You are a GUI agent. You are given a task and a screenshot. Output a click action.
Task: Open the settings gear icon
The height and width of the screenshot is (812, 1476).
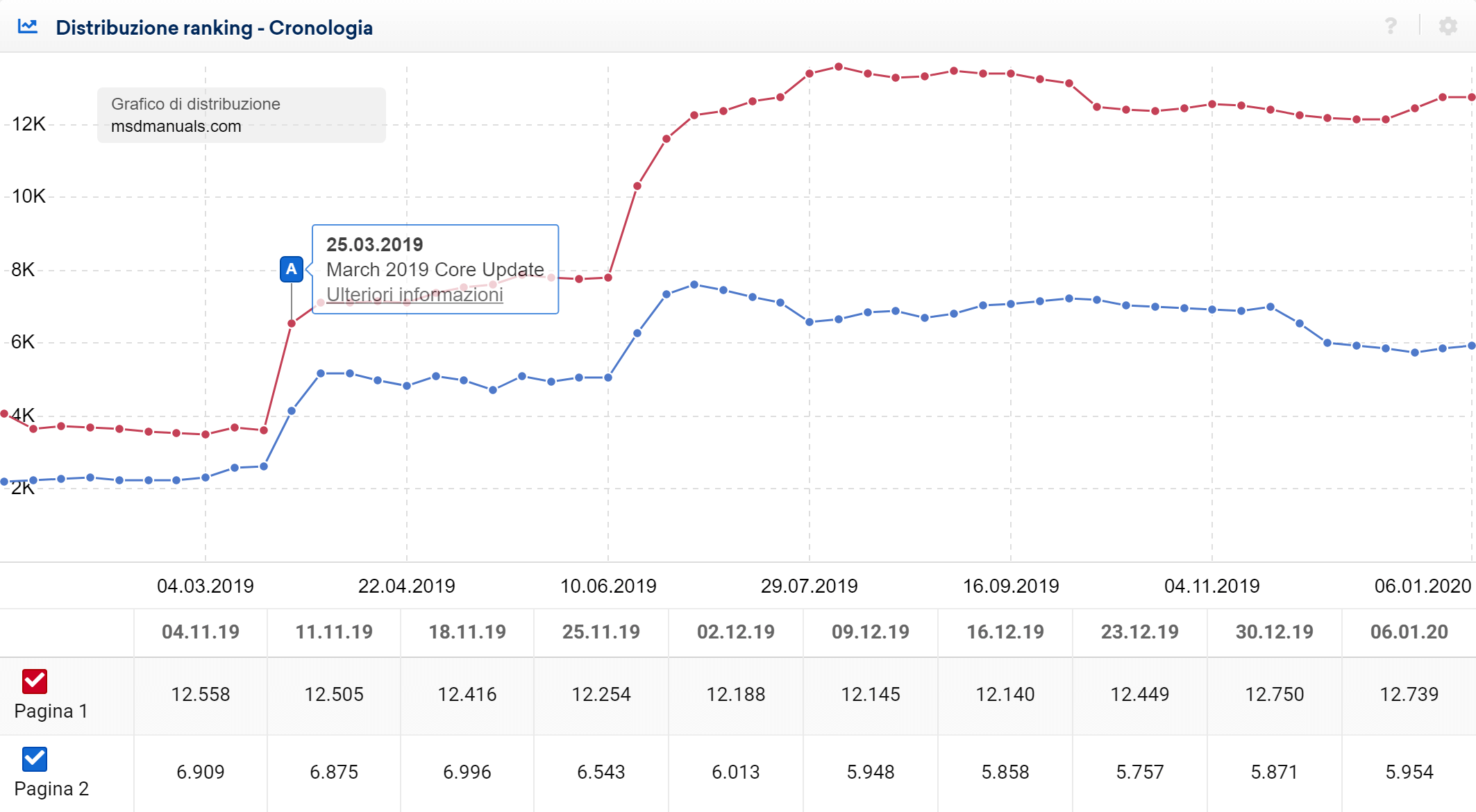[1448, 26]
